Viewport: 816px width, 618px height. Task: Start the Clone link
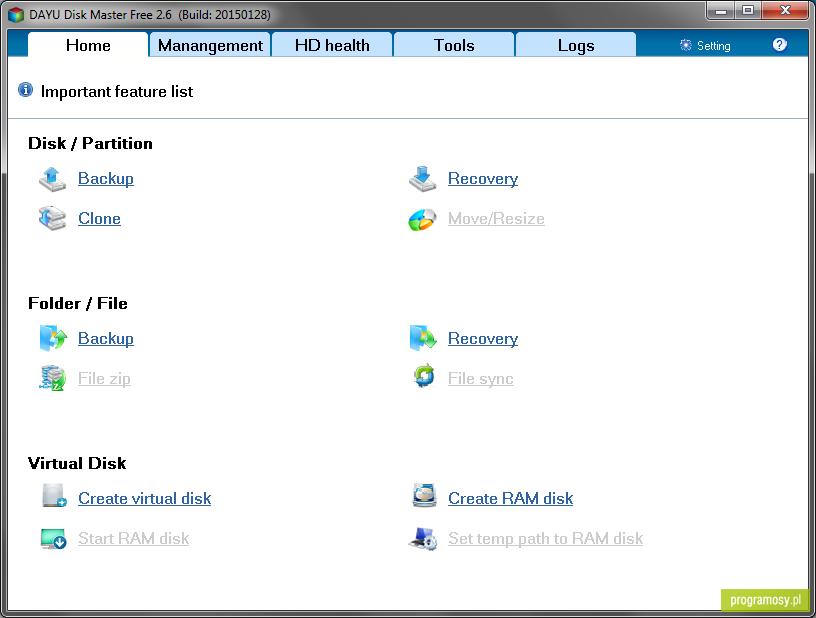tap(99, 218)
